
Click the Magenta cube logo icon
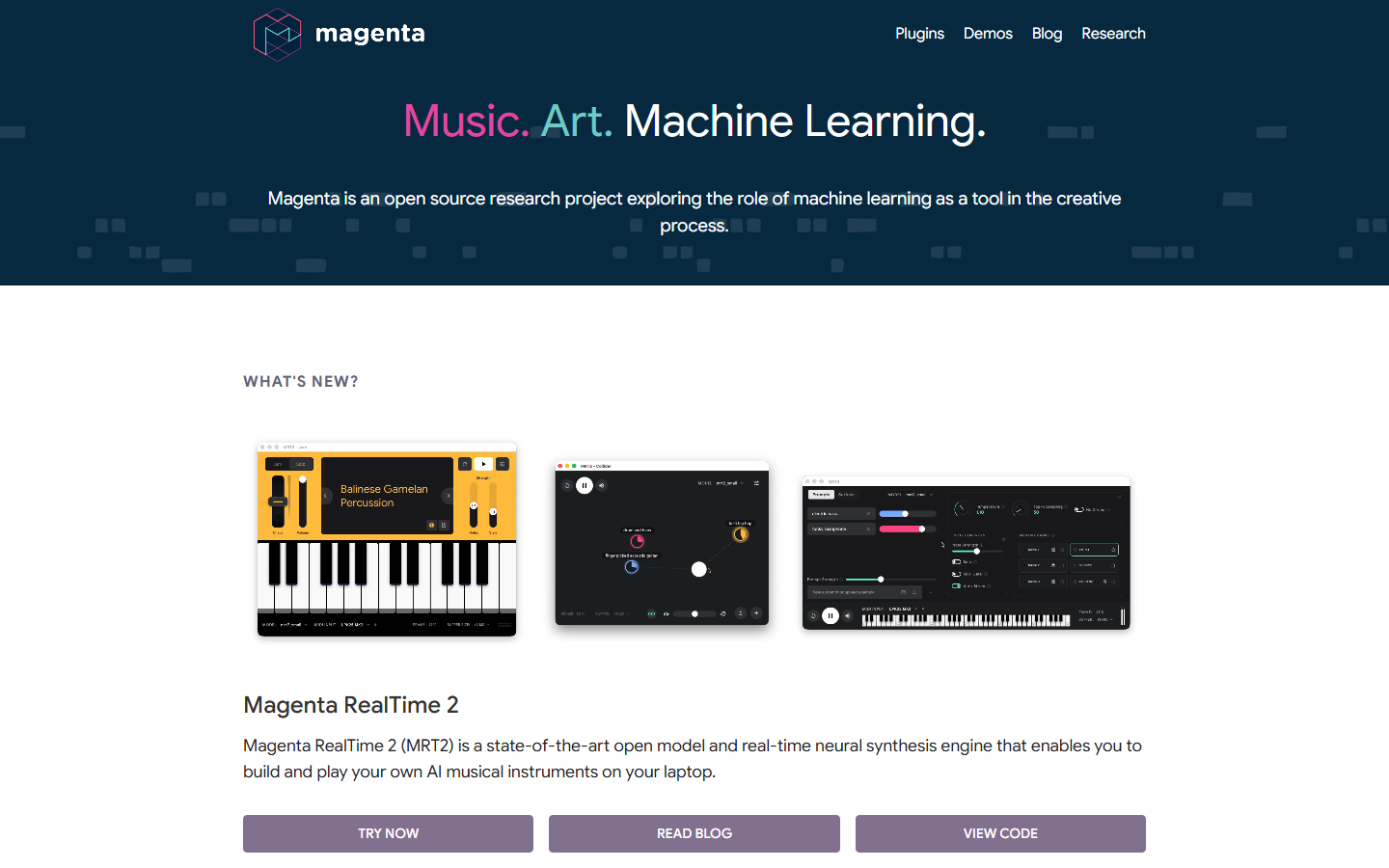click(277, 35)
